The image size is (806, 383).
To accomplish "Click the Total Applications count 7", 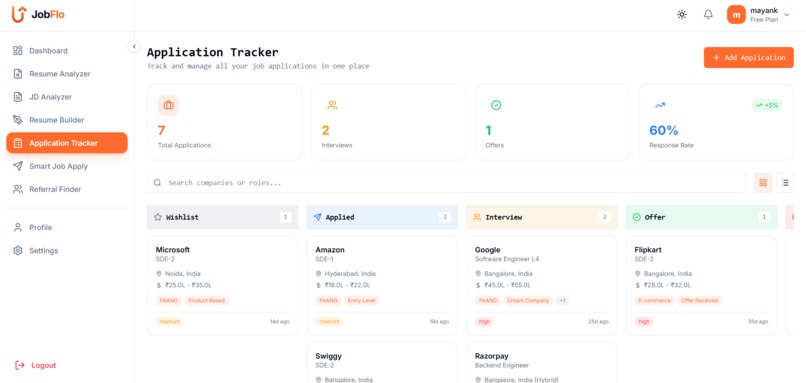I will click(x=161, y=130).
